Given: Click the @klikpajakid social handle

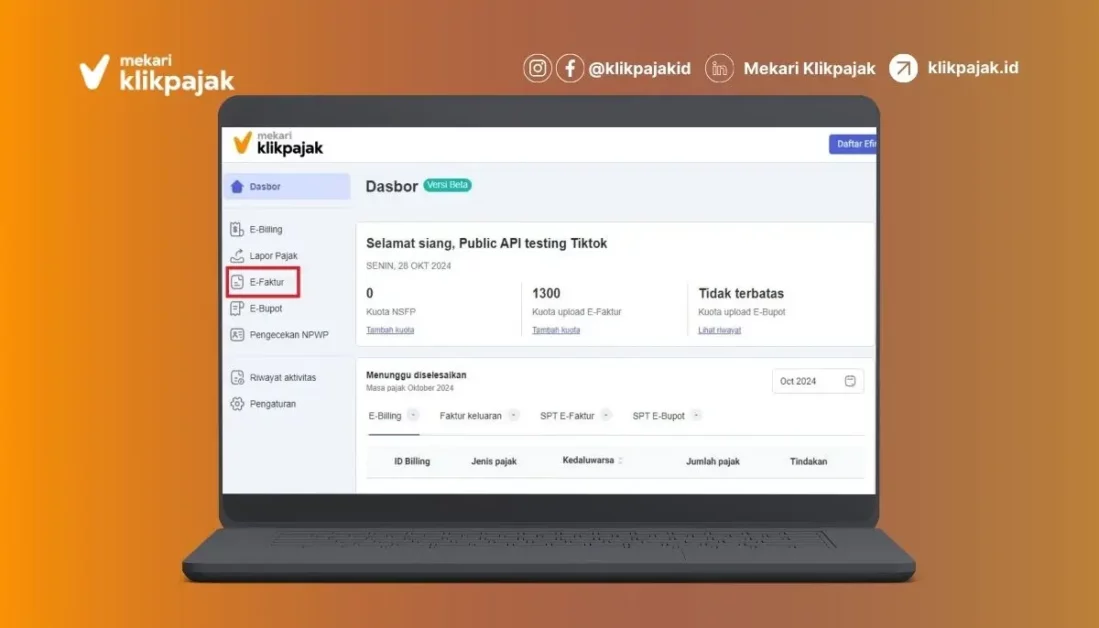Looking at the screenshot, I should tap(639, 69).
